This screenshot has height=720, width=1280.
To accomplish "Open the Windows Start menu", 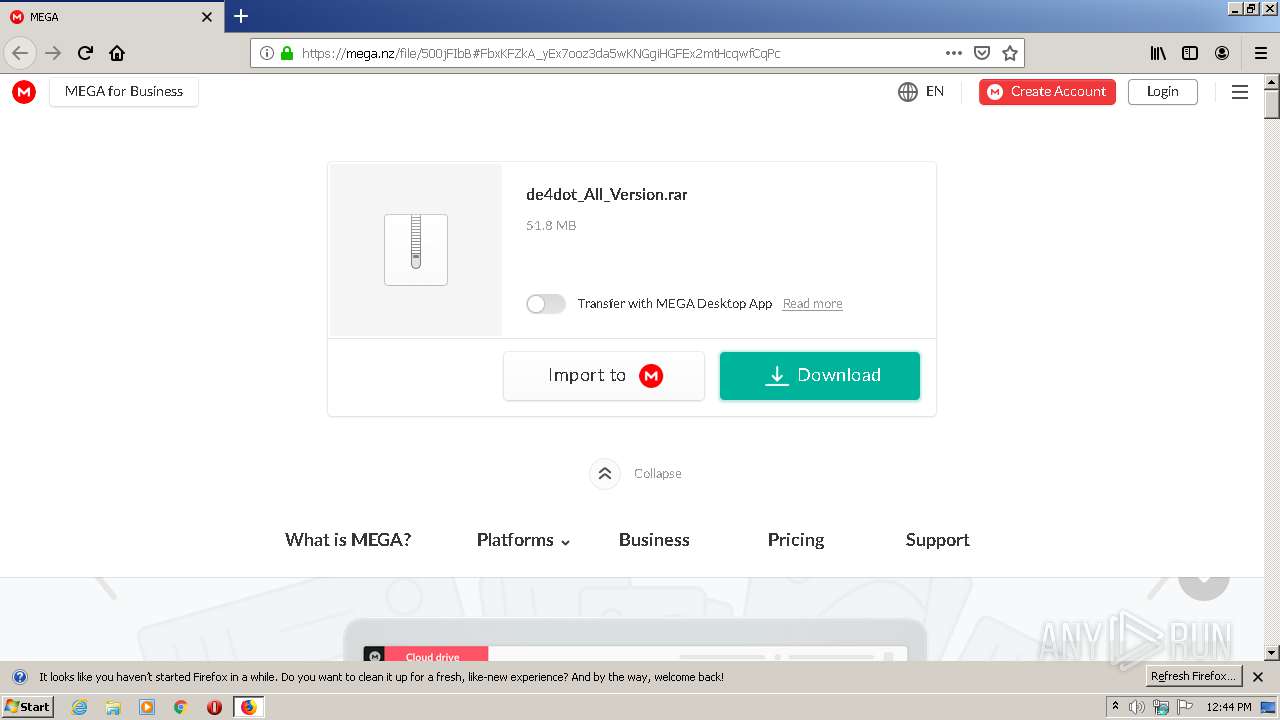I will coord(27,707).
